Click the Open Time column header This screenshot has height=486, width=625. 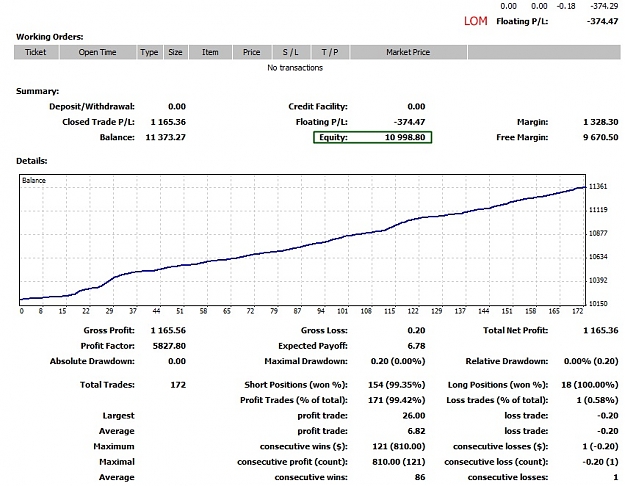pyautogui.click(x=98, y=52)
